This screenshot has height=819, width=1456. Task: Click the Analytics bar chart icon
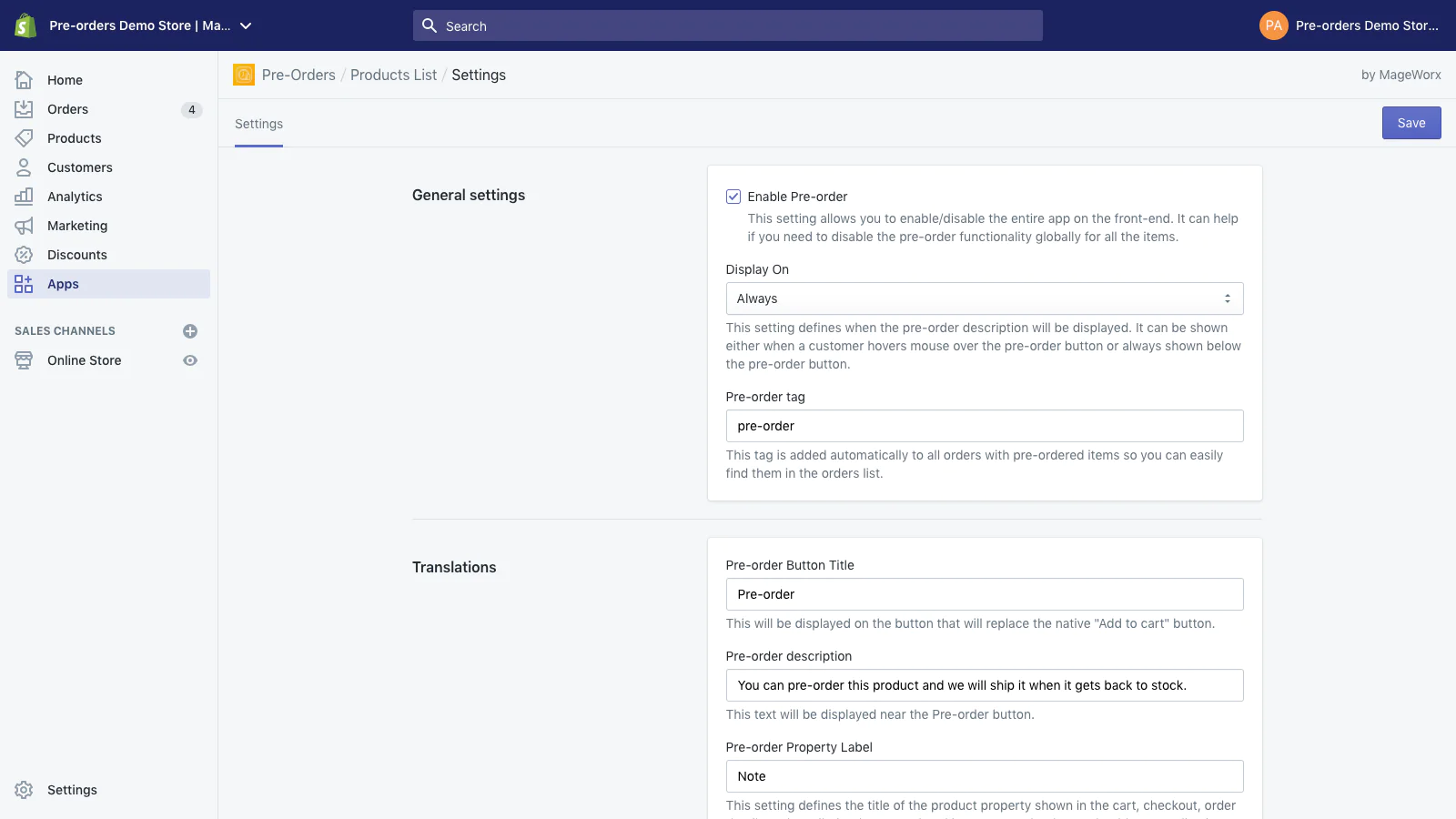pos(24,197)
